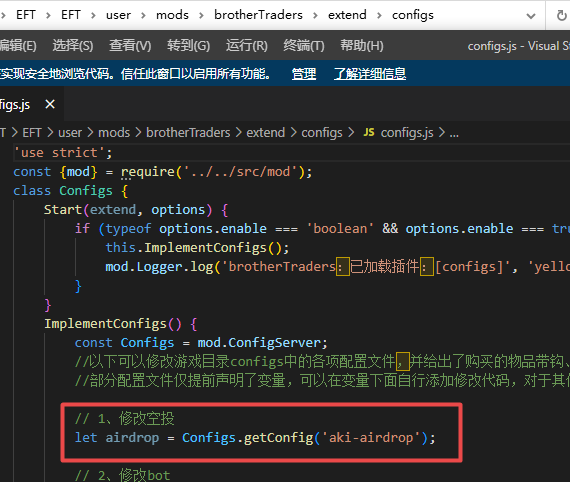This screenshot has width=570, height=482.
Task: Click 'typeof' keyword in if statement
Action: pos(128,229)
